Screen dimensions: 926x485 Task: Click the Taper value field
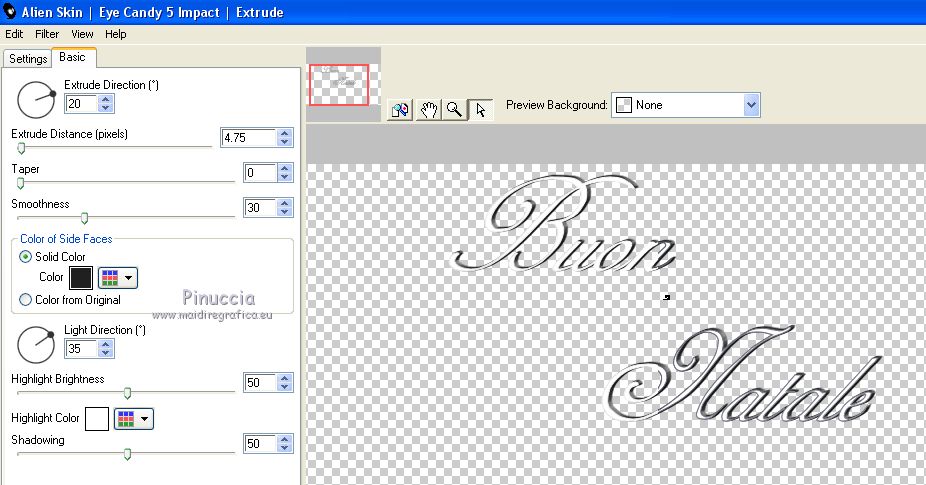tap(260, 172)
